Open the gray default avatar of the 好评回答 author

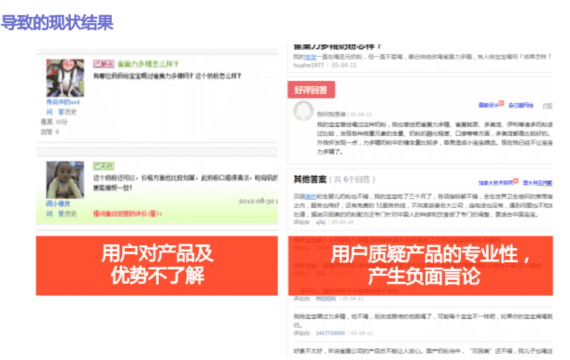point(303,111)
